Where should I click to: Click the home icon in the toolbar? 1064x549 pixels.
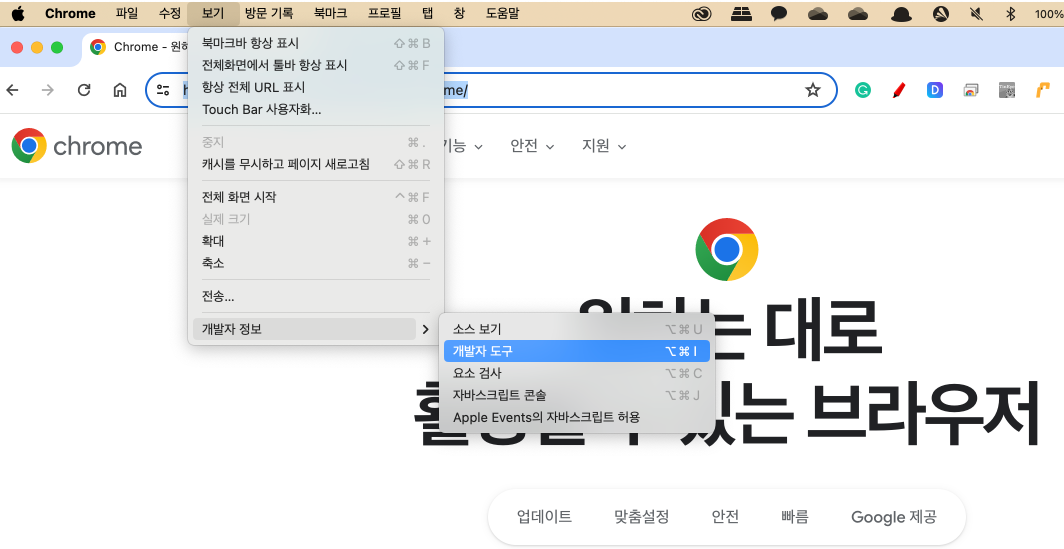119,90
